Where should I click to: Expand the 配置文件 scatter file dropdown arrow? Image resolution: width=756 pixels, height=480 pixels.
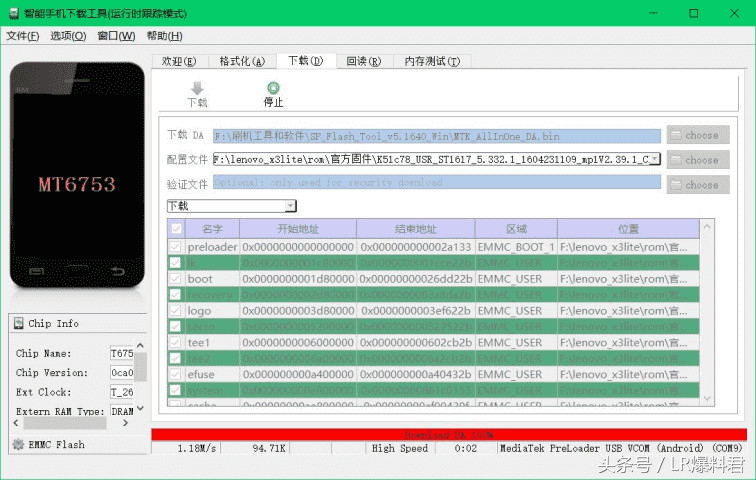click(x=655, y=159)
